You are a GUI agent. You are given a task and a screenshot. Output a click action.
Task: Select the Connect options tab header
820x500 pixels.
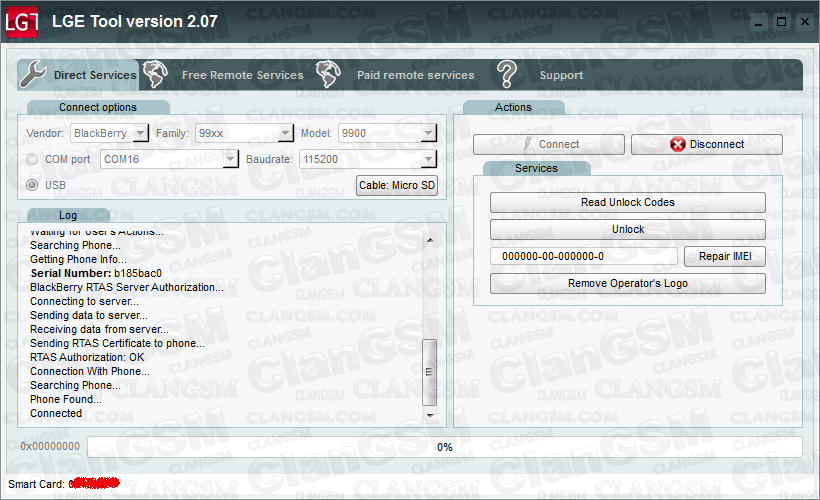coord(98,107)
